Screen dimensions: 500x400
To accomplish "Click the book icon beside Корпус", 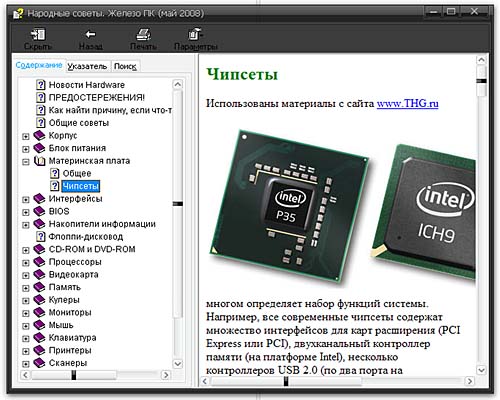I will pyautogui.click(x=39, y=135).
